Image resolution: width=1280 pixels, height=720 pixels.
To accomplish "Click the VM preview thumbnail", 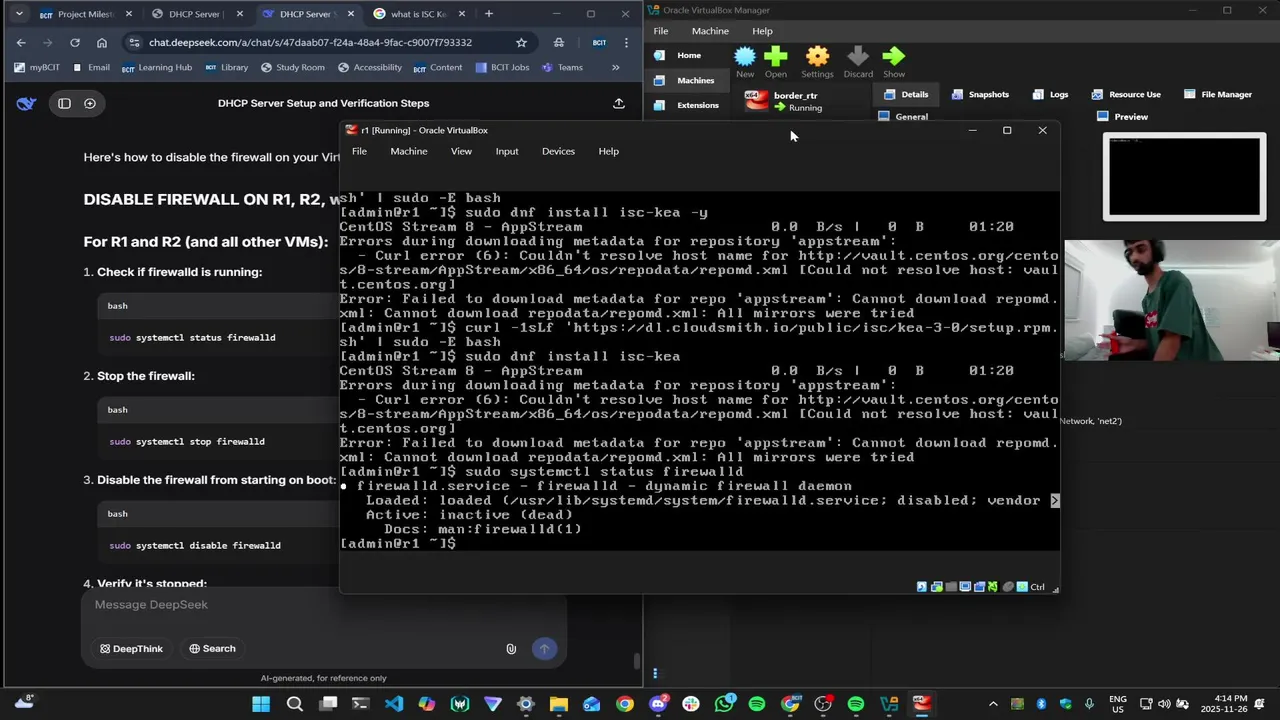I will click(1184, 177).
